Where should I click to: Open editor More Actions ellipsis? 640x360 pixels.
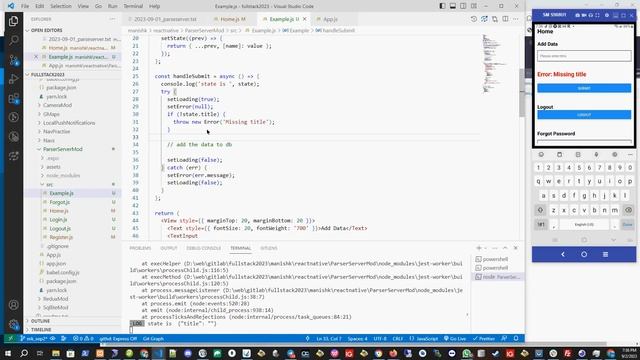coord(516,19)
